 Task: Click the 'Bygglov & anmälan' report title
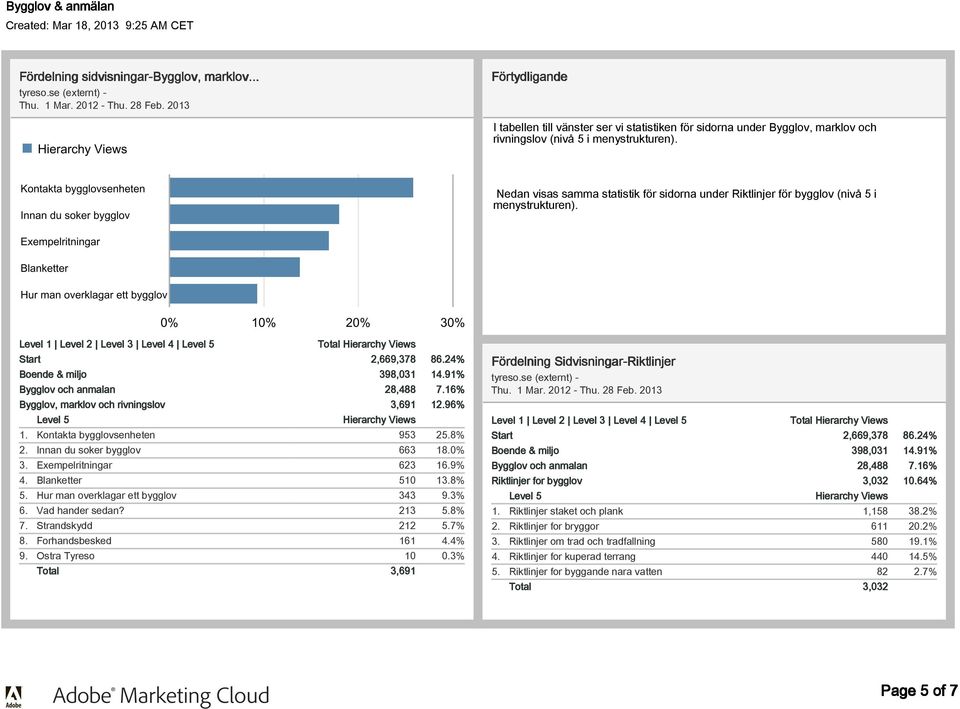(x=60, y=7)
